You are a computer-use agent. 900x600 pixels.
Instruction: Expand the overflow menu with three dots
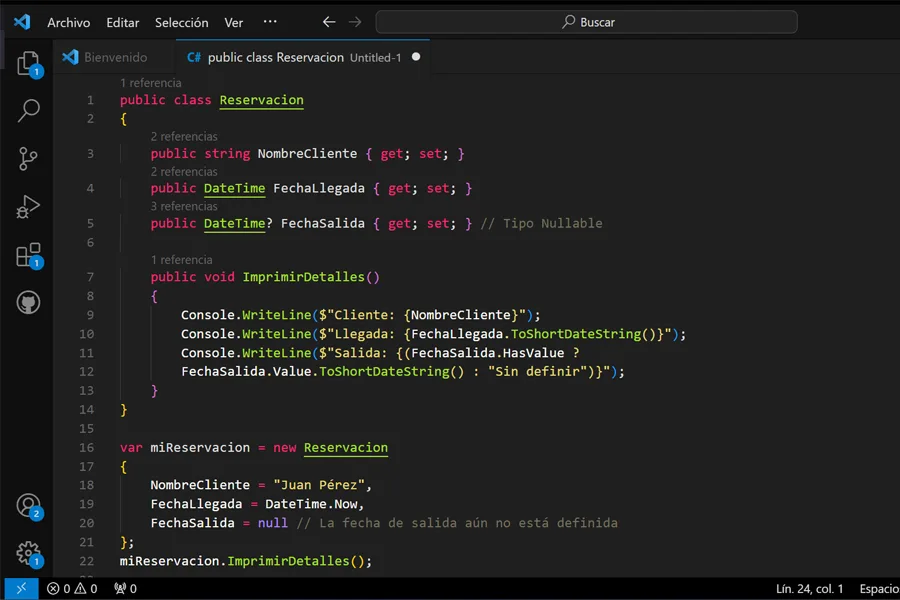click(270, 22)
